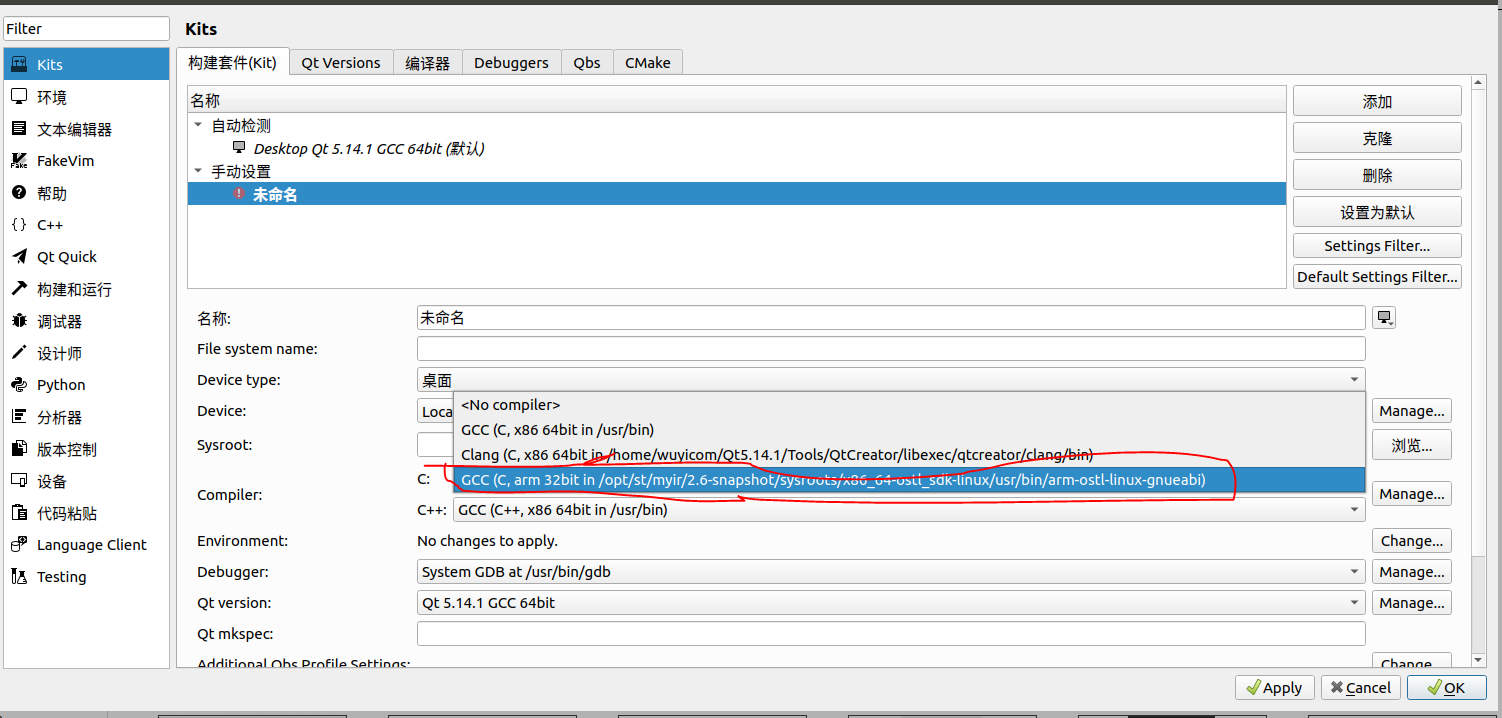
Task: Switch to the 编译器 tab
Action: [427, 62]
